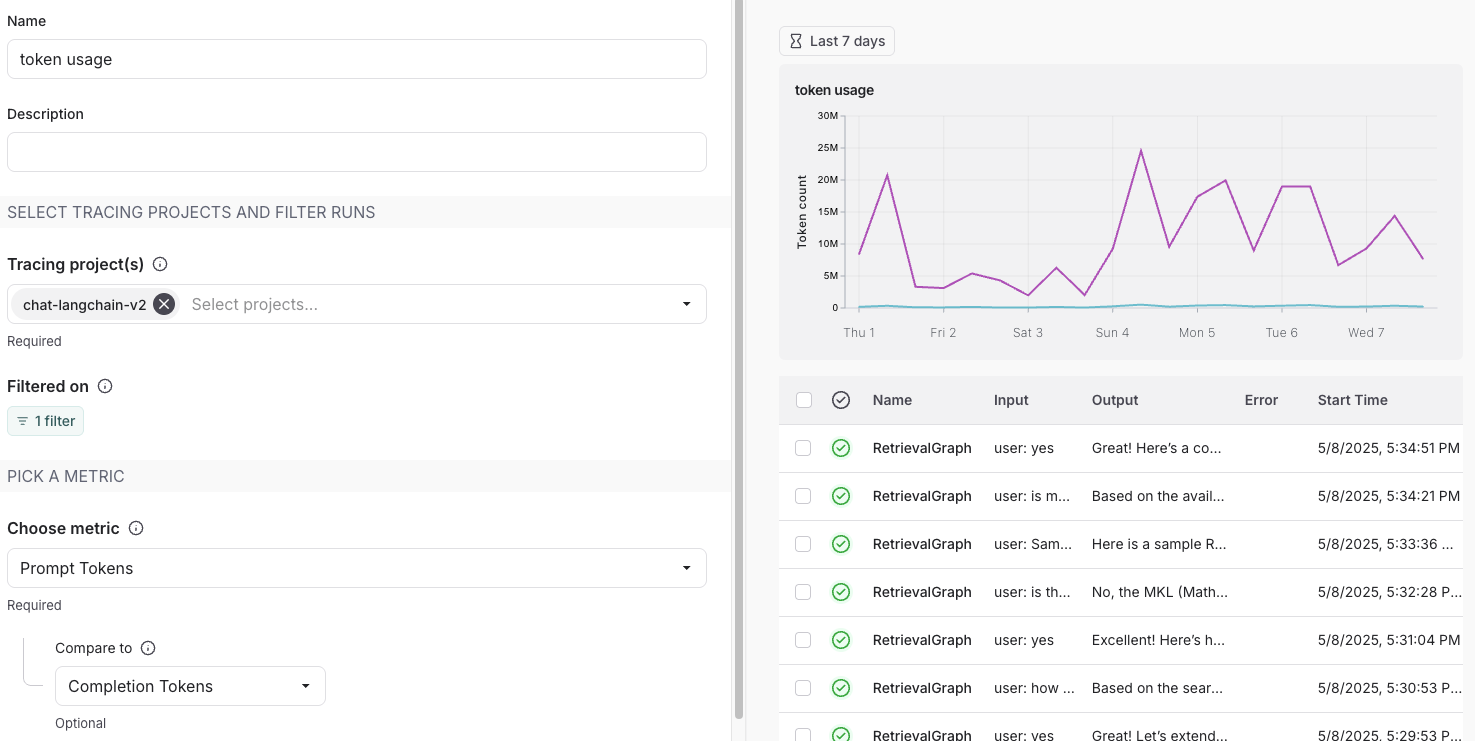Click the green success icon on first RetrievalGraph row
The image size is (1475, 741).
tap(840, 448)
